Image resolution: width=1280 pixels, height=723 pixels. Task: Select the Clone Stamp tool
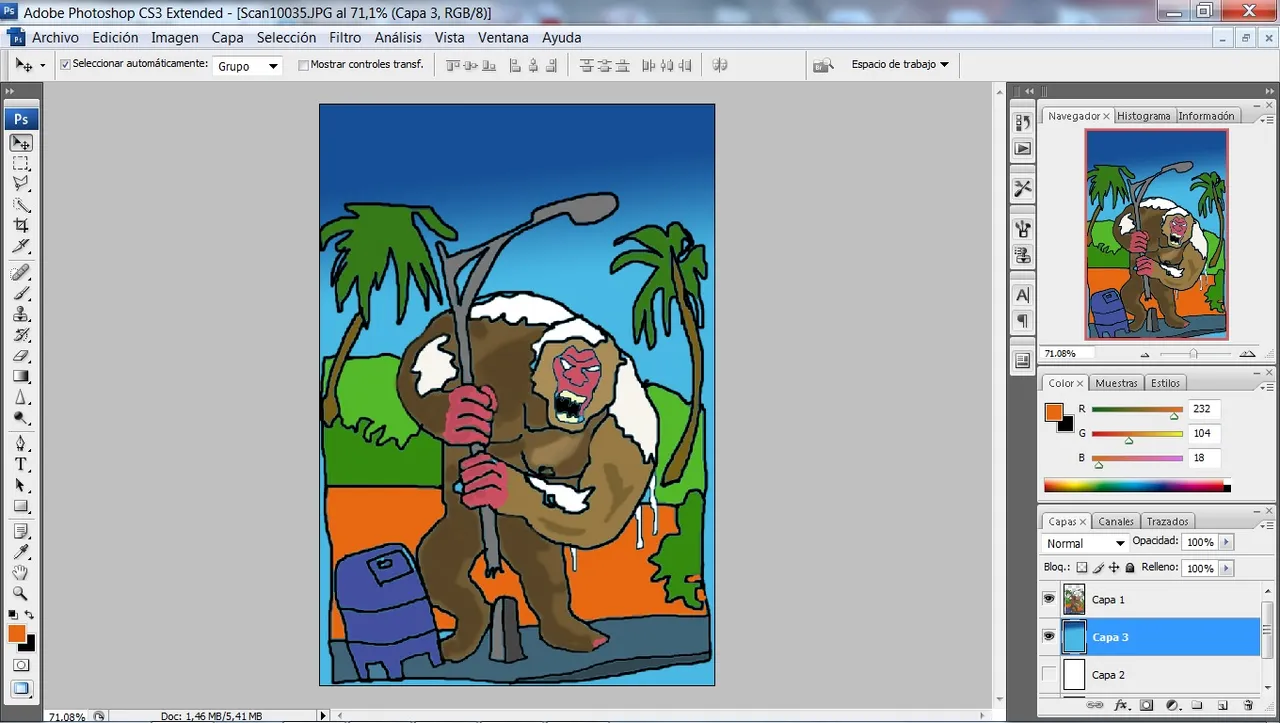21,314
